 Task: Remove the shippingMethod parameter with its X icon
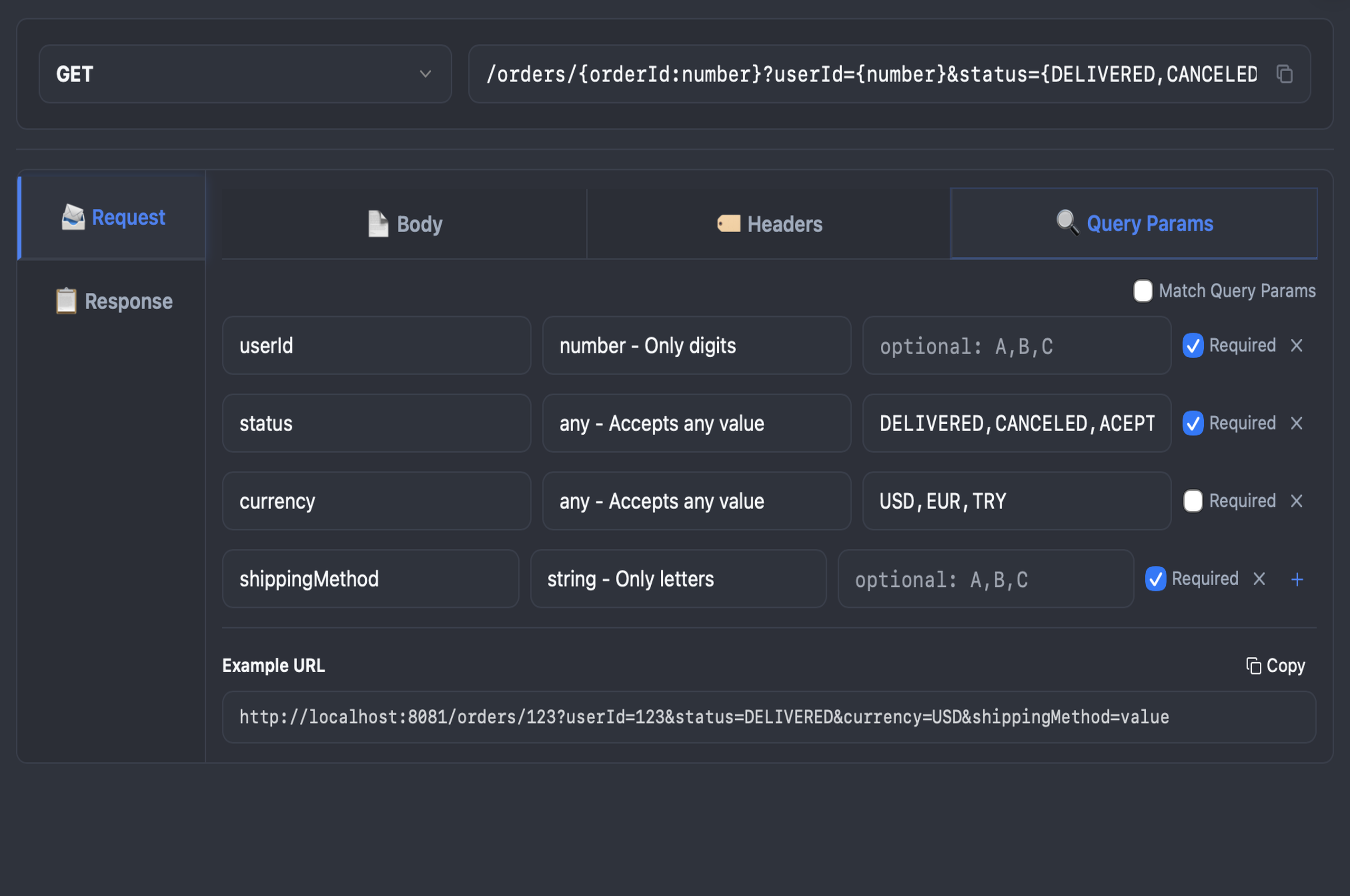1259,579
